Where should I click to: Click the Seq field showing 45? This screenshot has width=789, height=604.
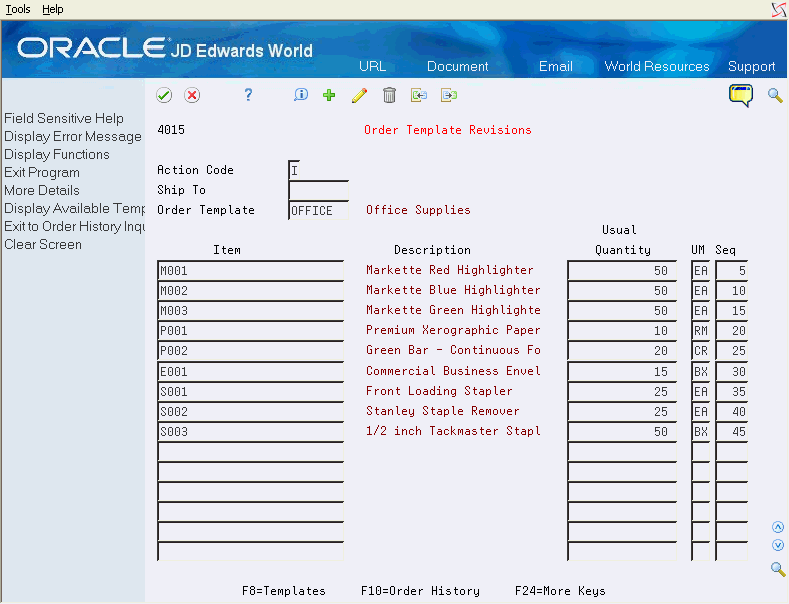tap(732, 432)
